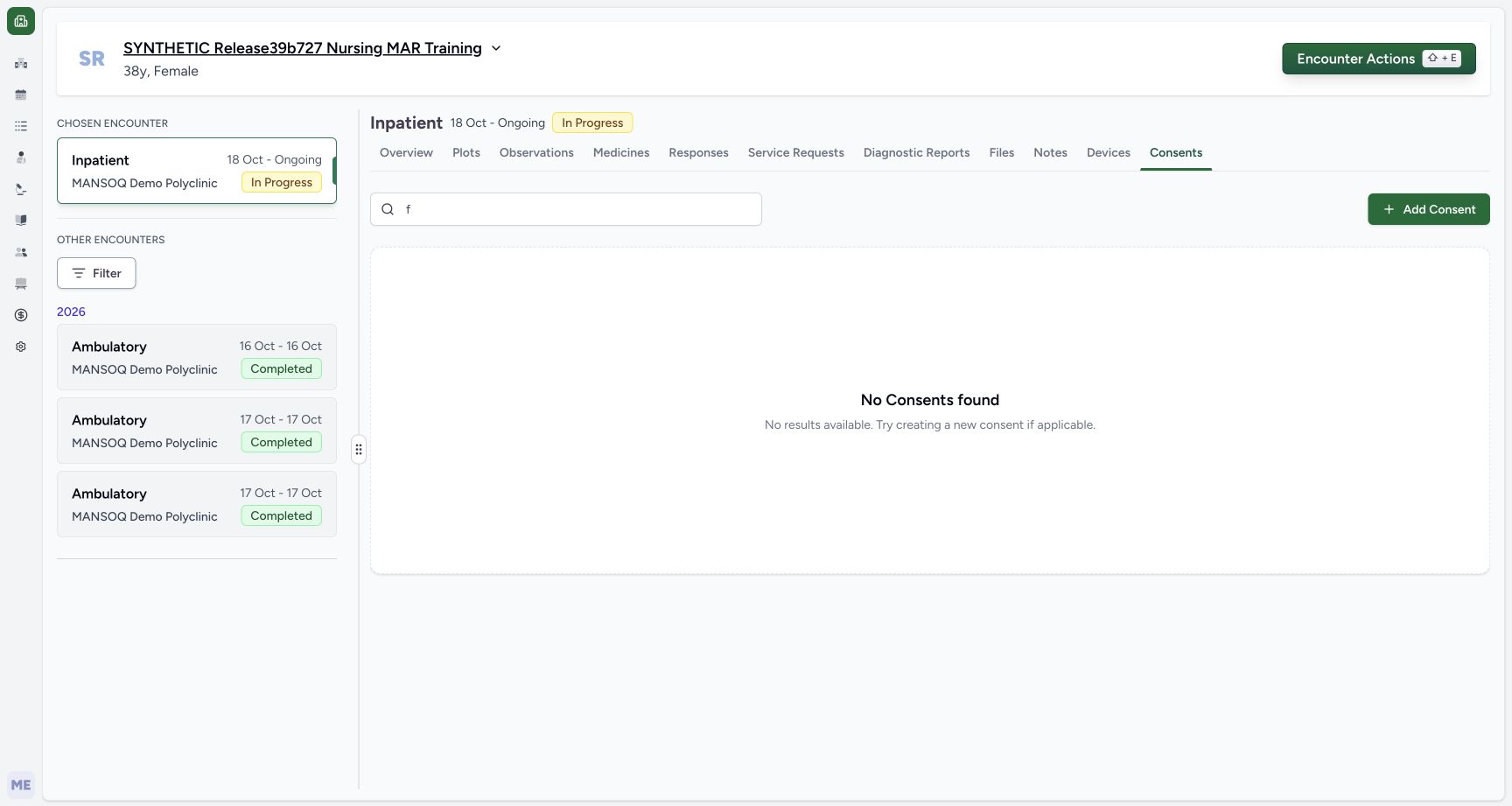Open the users group sidebar icon
The image size is (1512, 806).
21,252
